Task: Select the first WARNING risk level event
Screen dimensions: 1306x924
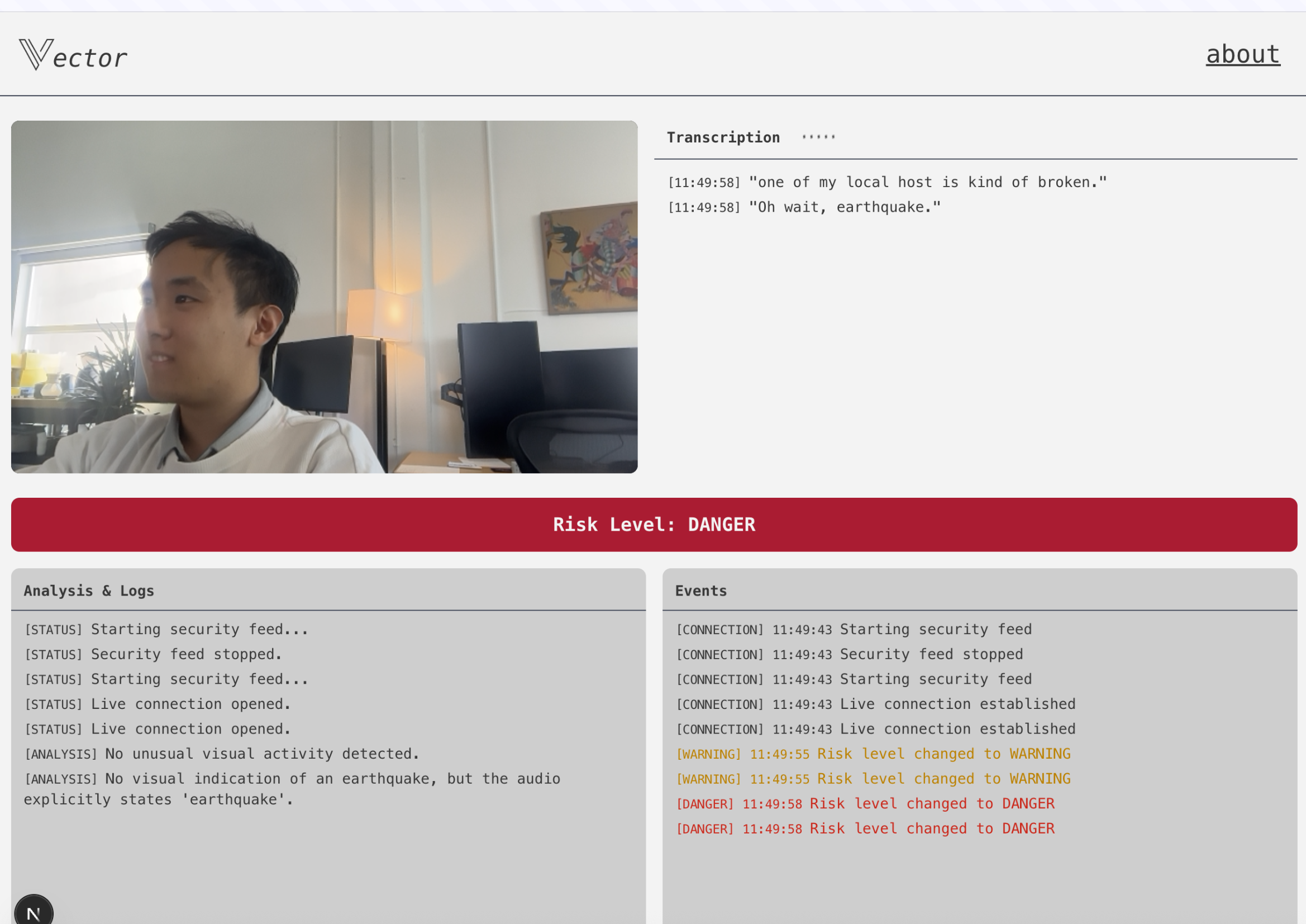Action: click(873, 754)
